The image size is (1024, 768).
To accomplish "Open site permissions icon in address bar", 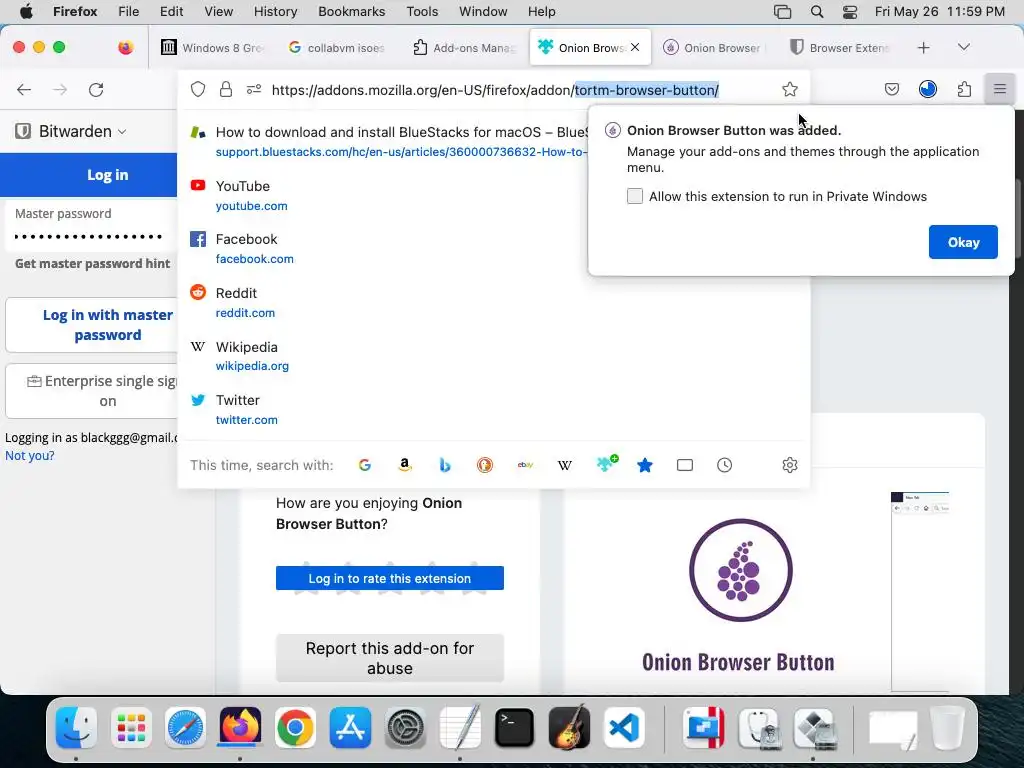I will [x=254, y=89].
